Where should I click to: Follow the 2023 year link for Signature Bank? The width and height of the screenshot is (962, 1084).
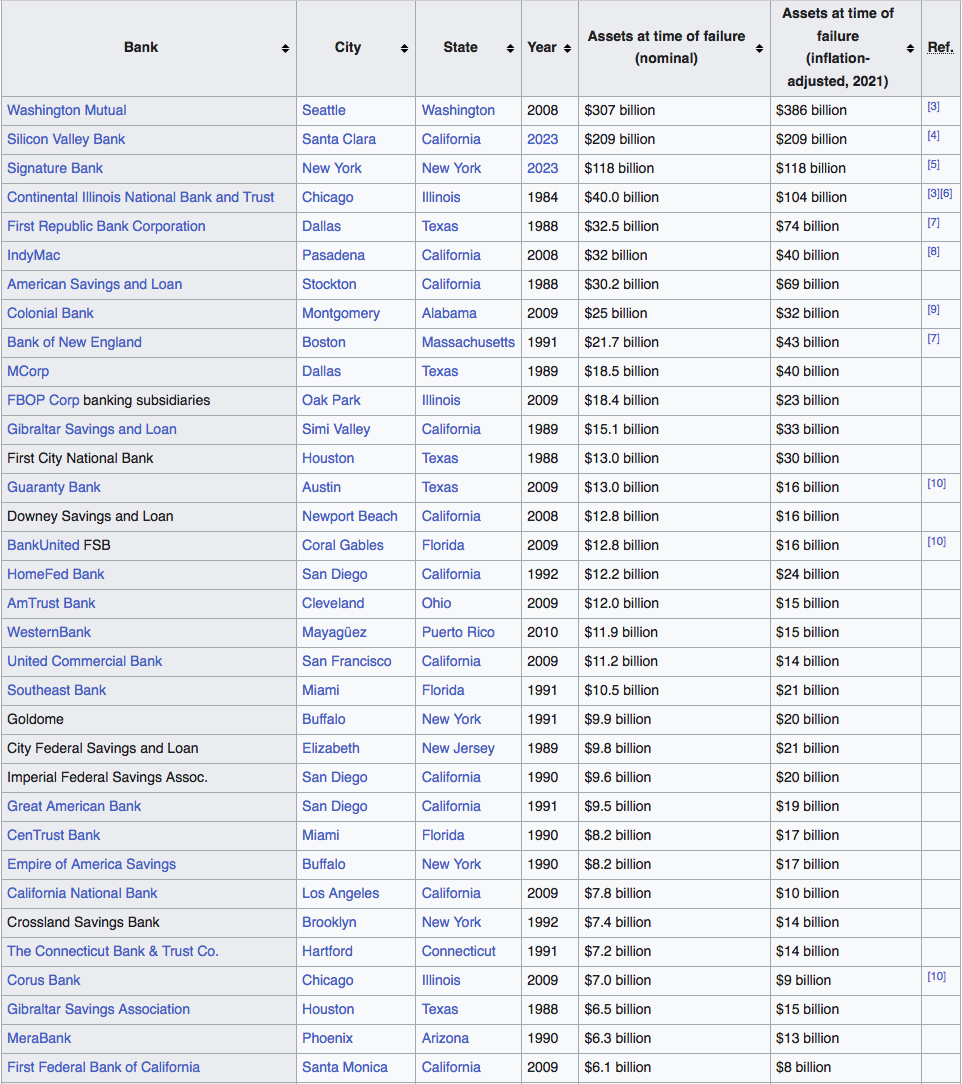[542, 168]
